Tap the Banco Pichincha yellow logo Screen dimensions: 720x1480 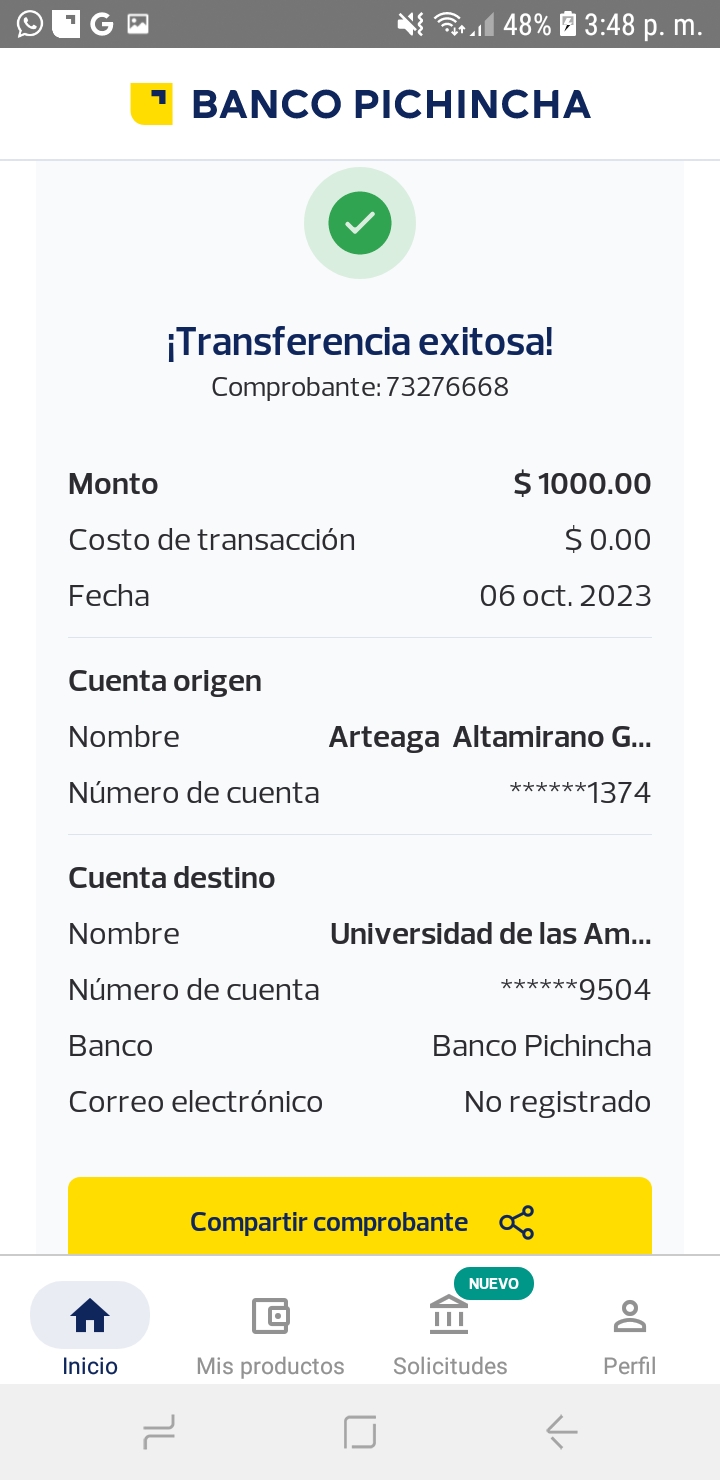click(x=151, y=104)
